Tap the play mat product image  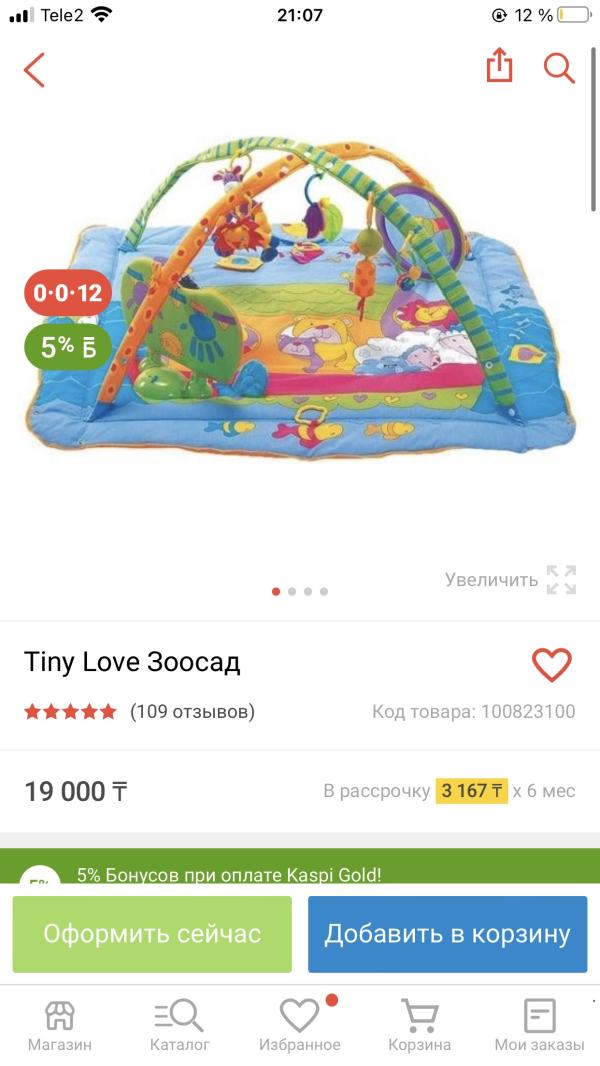[300, 299]
